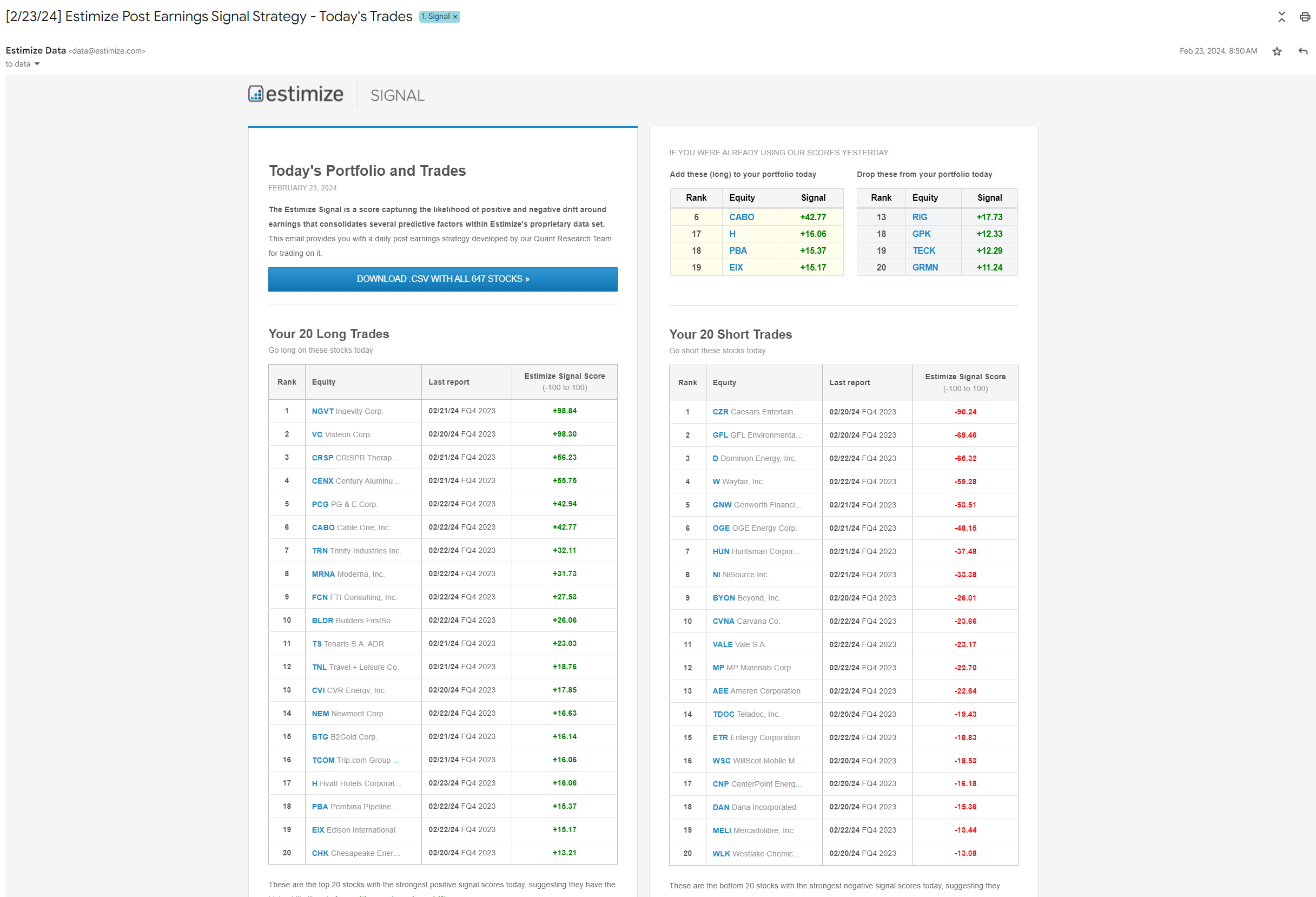Open the NGVT ticker link
This screenshot has height=897, width=1316.
pos(322,411)
